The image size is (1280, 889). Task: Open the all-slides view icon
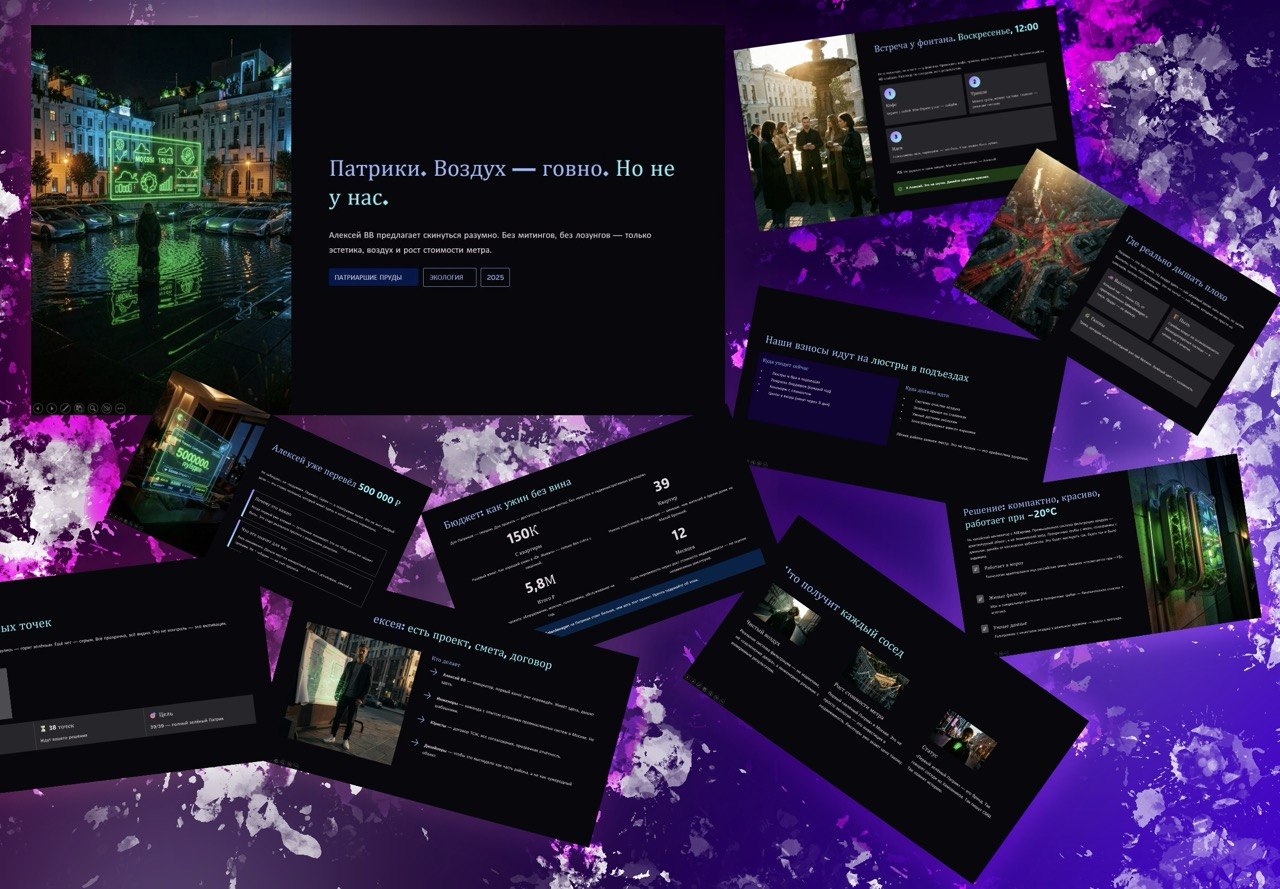click(x=79, y=408)
